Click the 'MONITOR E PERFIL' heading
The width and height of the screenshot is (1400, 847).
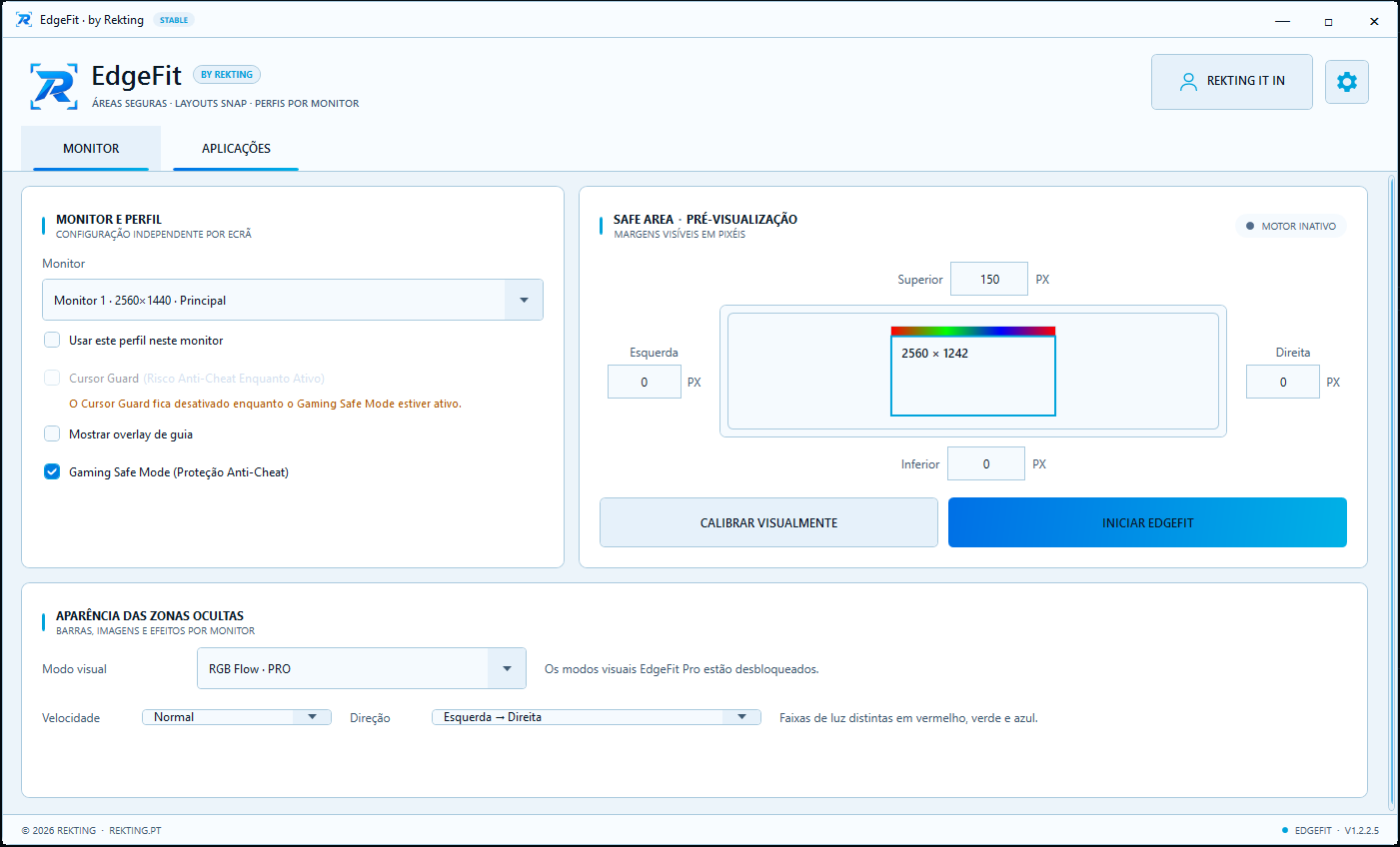(109, 220)
